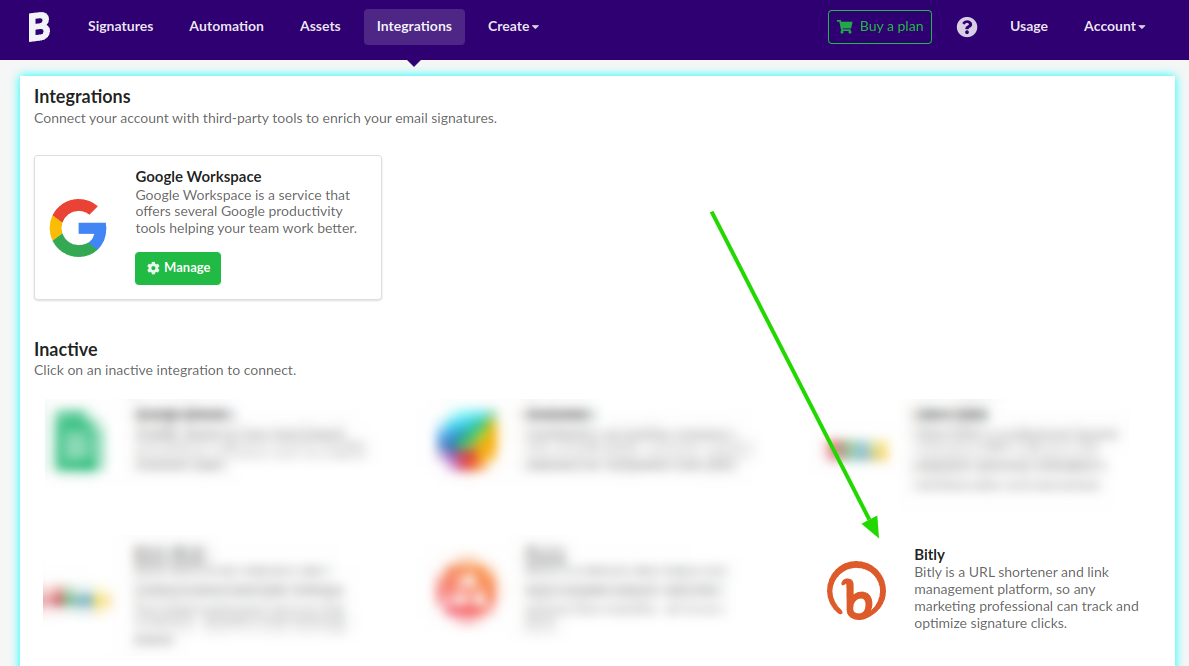The image size is (1189, 666).
Task: Click the colorful pinwheel integration icon
Action: pos(466,441)
